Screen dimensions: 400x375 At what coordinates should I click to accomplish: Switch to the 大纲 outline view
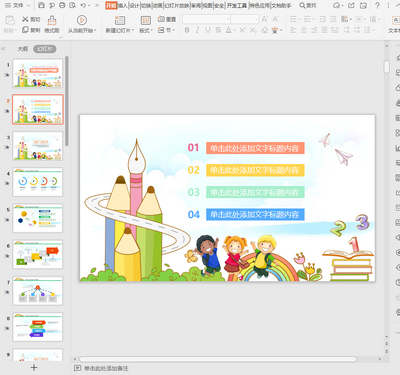pyautogui.click(x=23, y=49)
